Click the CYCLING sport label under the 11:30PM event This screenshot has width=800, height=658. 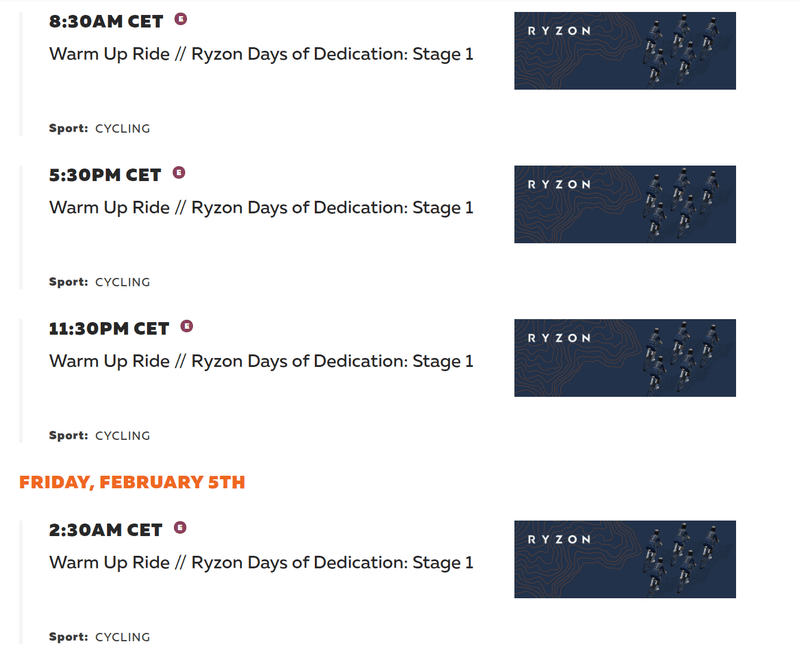(122, 436)
